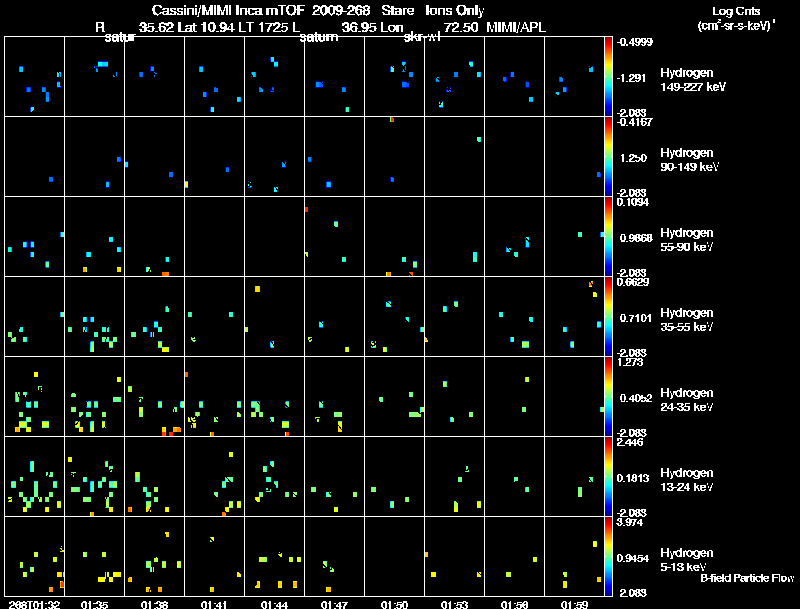800x609 pixels.
Task: Select the colorbar value '0.6629'
Action: [x=633, y=282]
